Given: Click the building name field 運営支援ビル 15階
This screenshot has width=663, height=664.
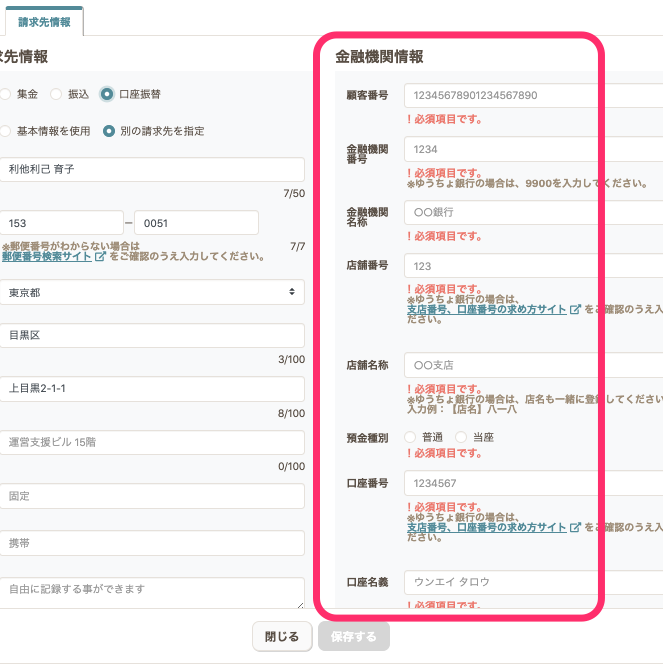Looking at the screenshot, I should tap(152, 442).
